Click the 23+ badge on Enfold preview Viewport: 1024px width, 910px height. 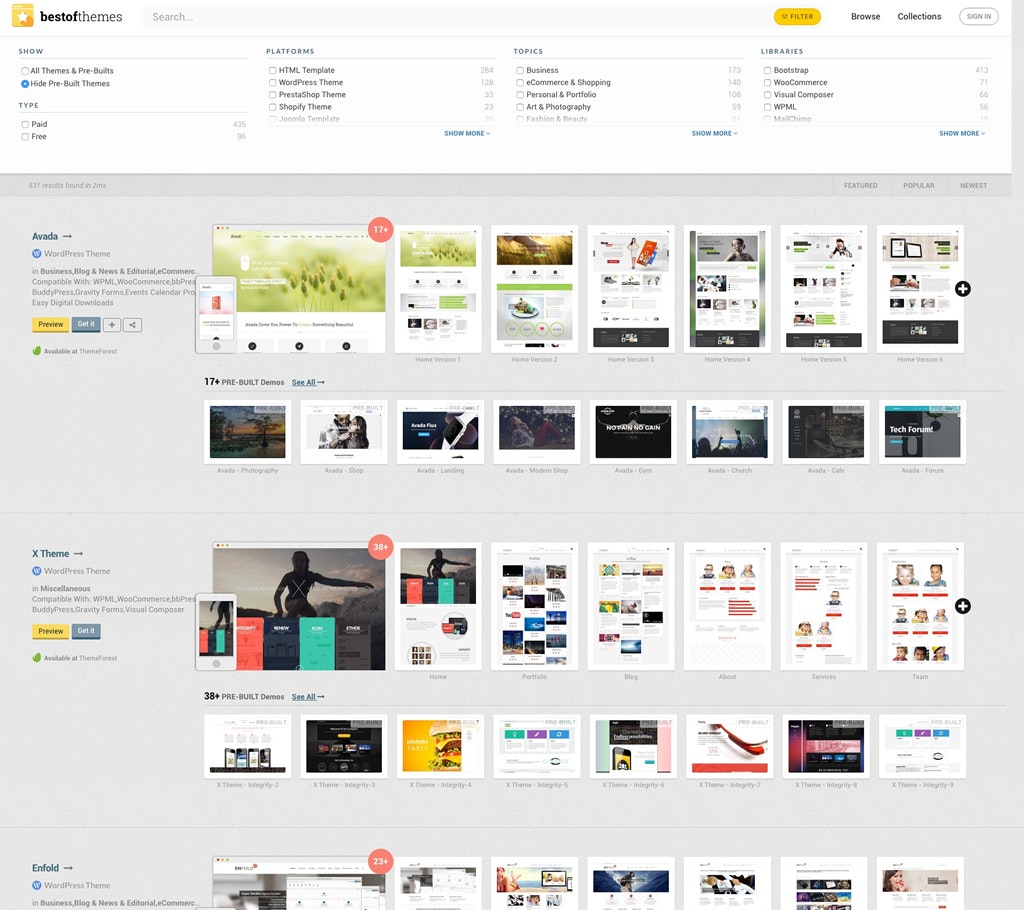(x=381, y=861)
